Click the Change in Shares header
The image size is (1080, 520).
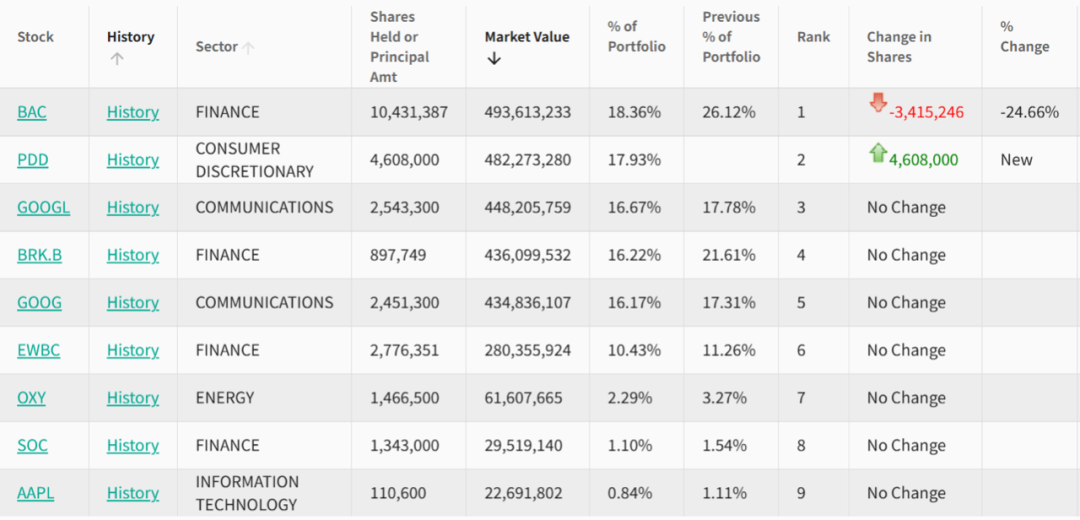click(x=898, y=47)
